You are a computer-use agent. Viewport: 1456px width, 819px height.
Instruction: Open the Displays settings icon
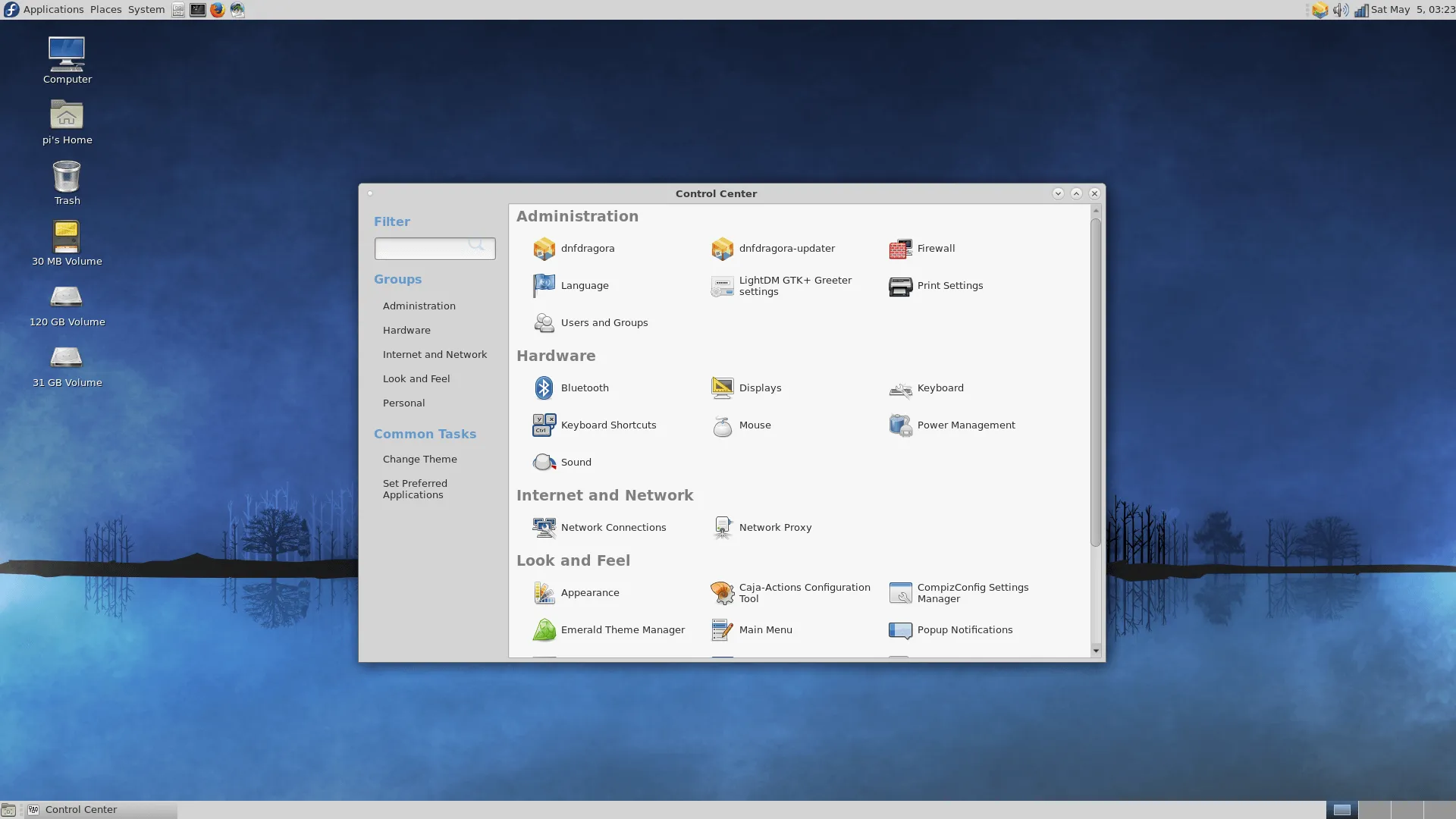[722, 388]
